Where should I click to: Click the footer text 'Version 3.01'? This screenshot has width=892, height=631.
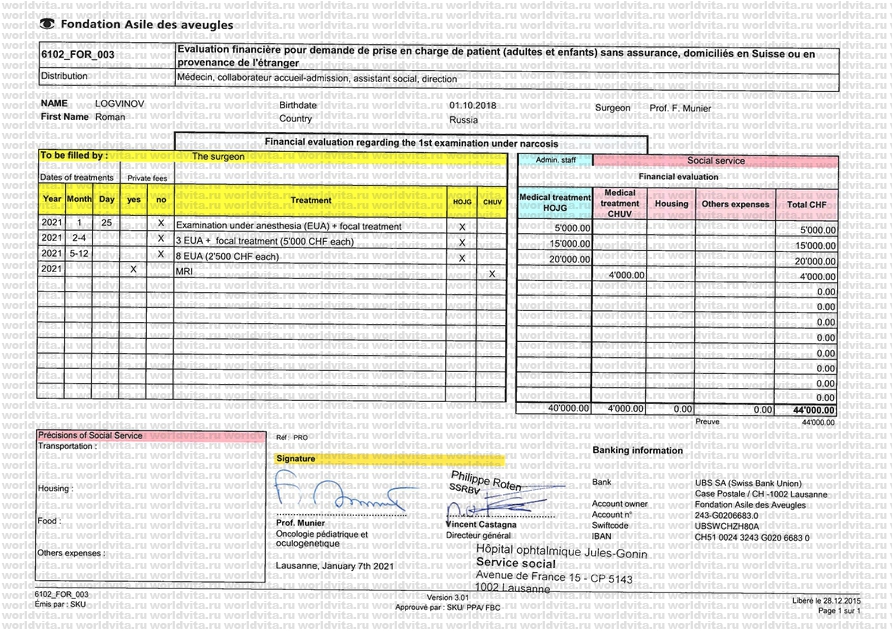448,597
